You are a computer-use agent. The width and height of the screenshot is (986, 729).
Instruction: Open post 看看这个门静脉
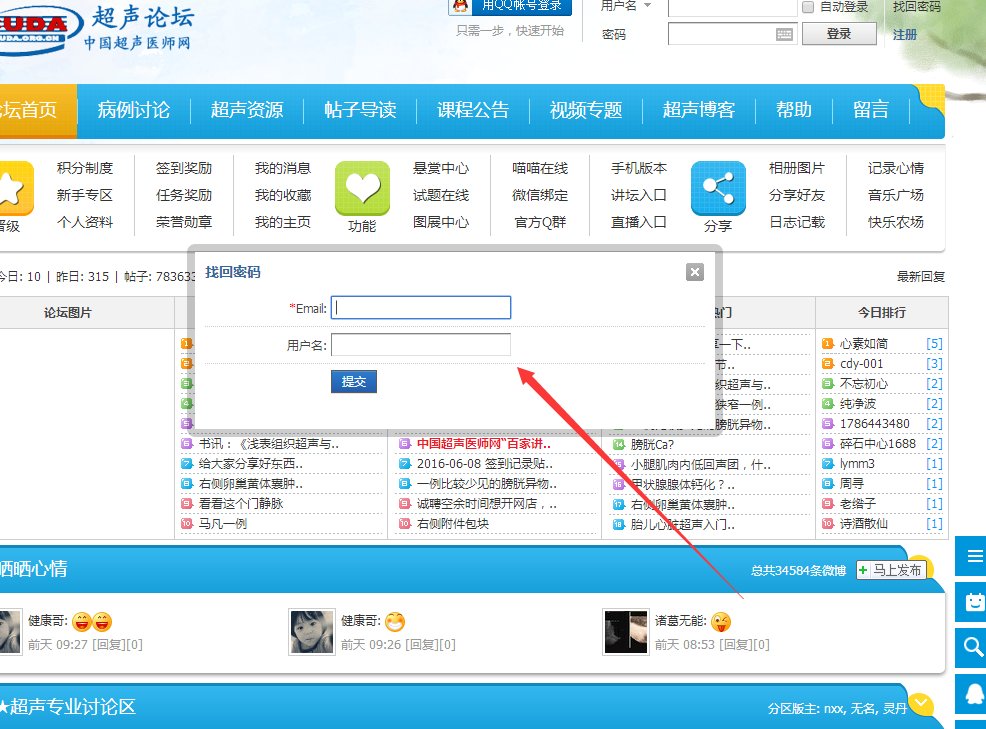(x=241, y=504)
